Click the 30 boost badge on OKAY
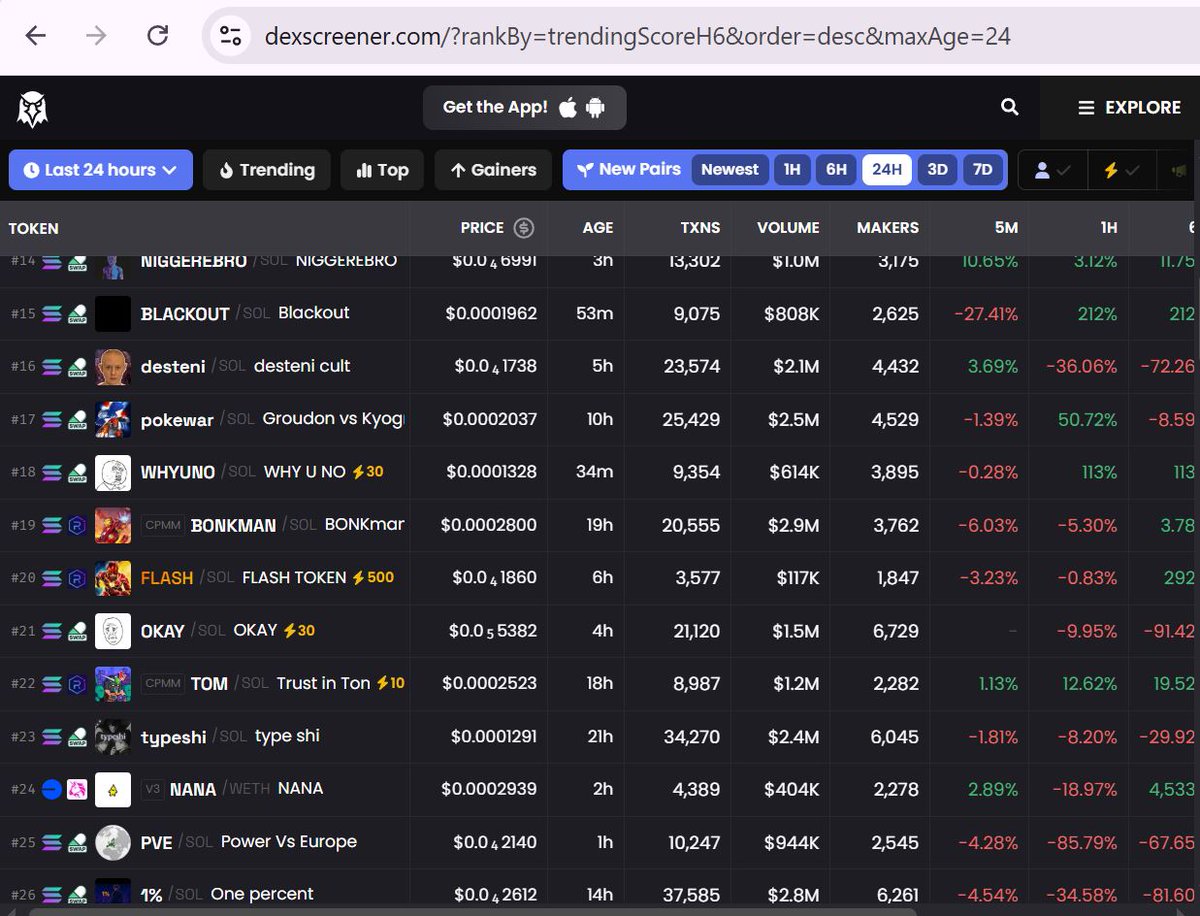Image resolution: width=1200 pixels, height=916 pixels. click(299, 630)
